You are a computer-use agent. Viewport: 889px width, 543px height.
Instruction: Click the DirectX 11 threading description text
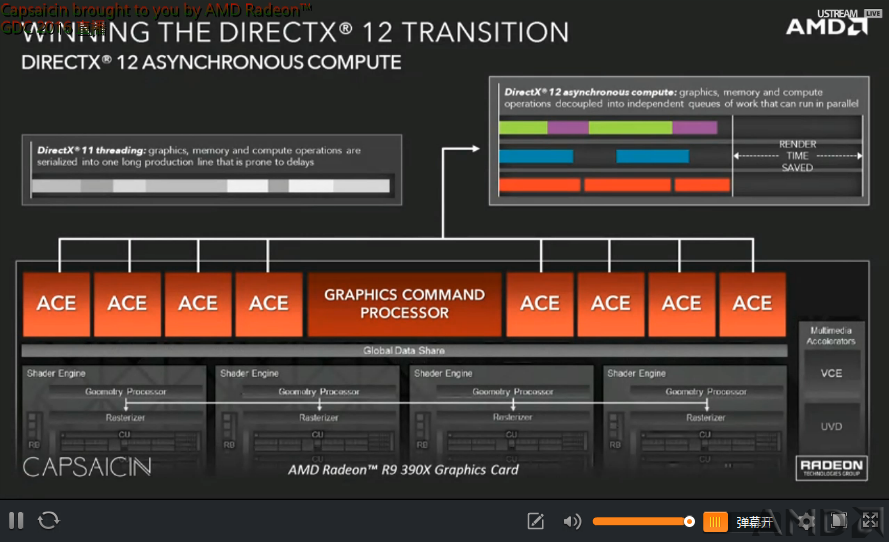[199, 156]
